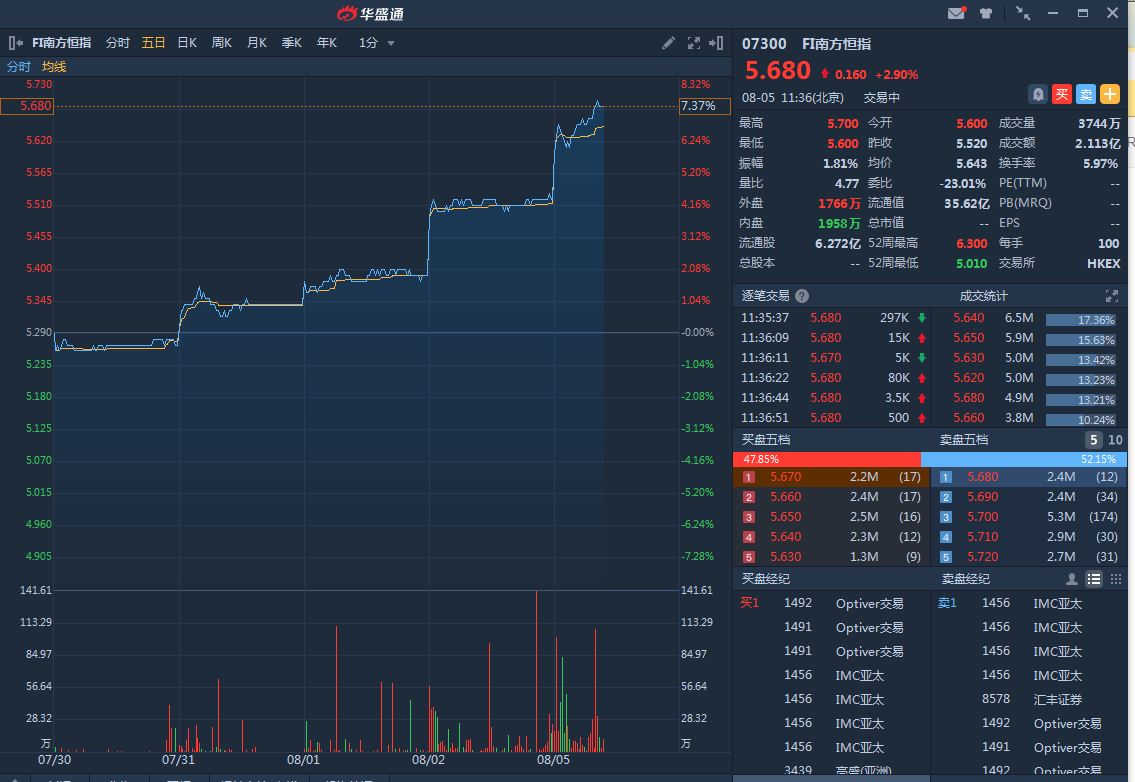Screen dimensions: 1135x782
Task: Select the 5-level order book depth
Action: click(1094, 440)
